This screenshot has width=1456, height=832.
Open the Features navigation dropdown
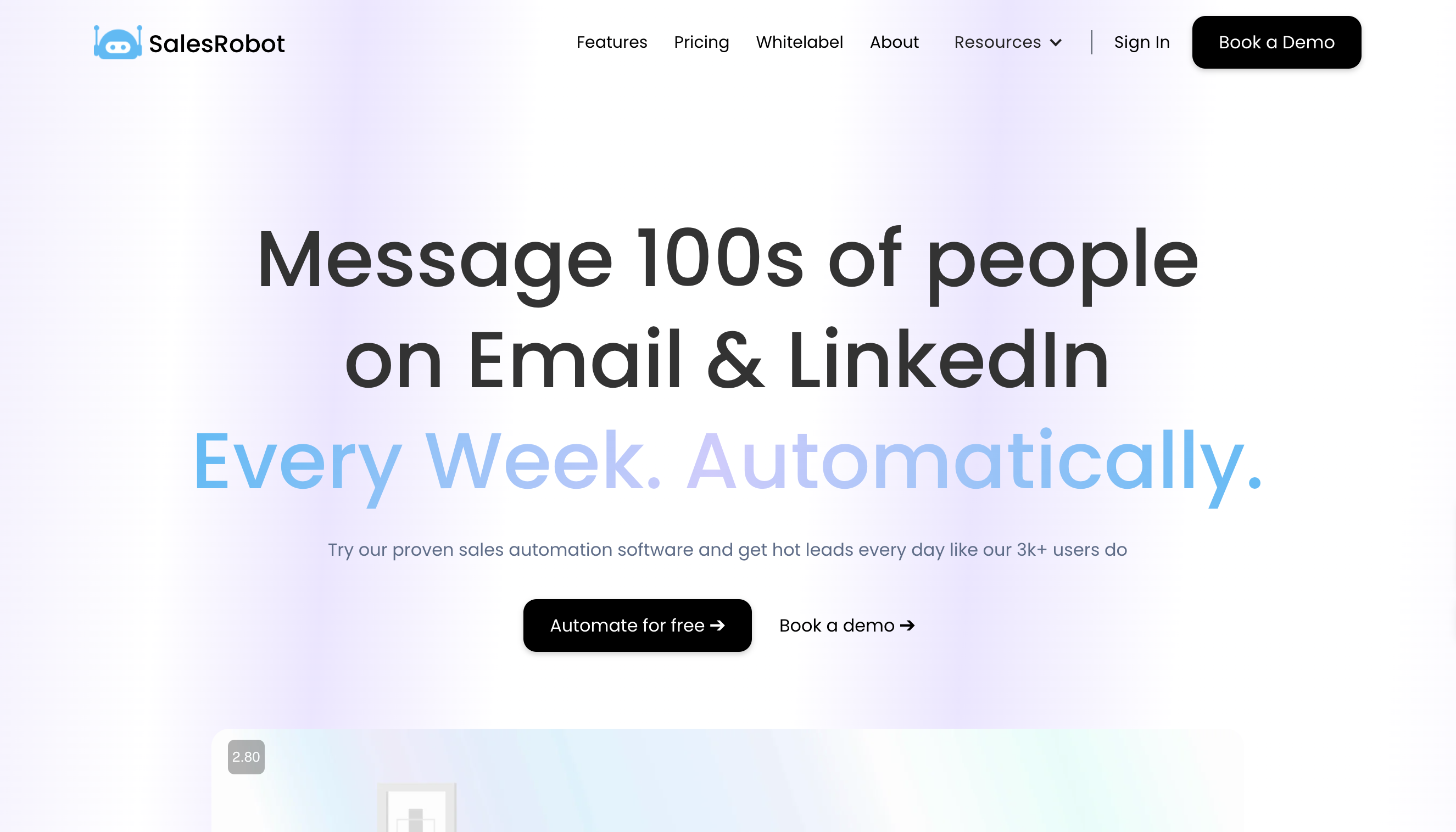[x=611, y=42]
